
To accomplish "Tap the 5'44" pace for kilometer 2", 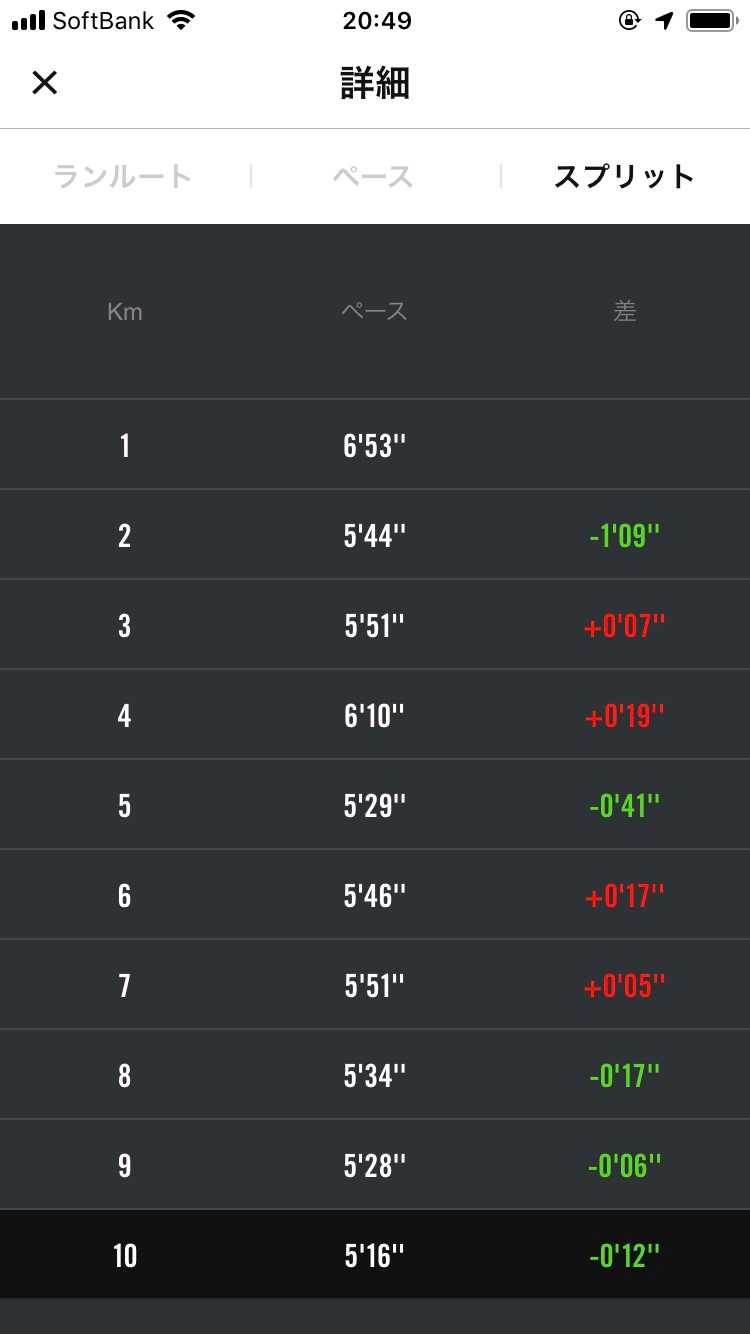I will coord(374,536).
